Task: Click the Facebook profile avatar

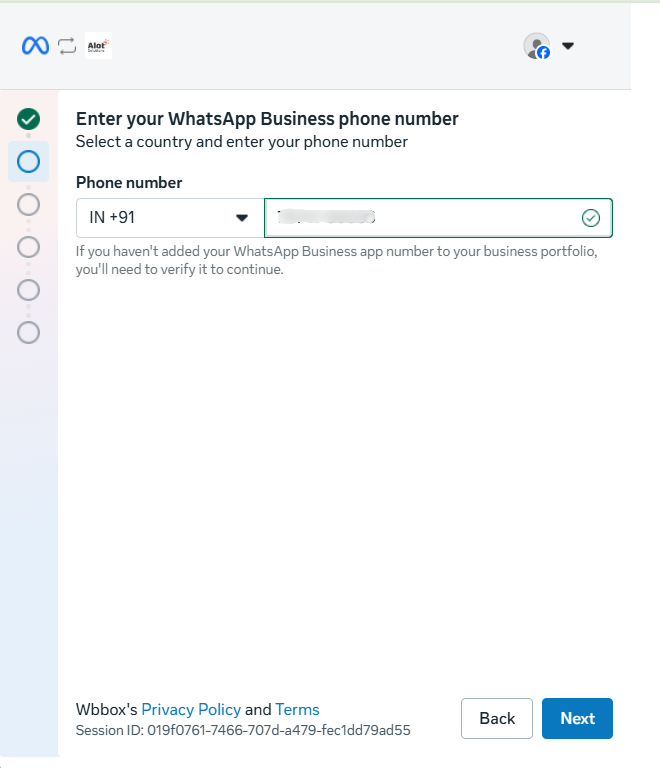Action: pyautogui.click(x=537, y=46)
